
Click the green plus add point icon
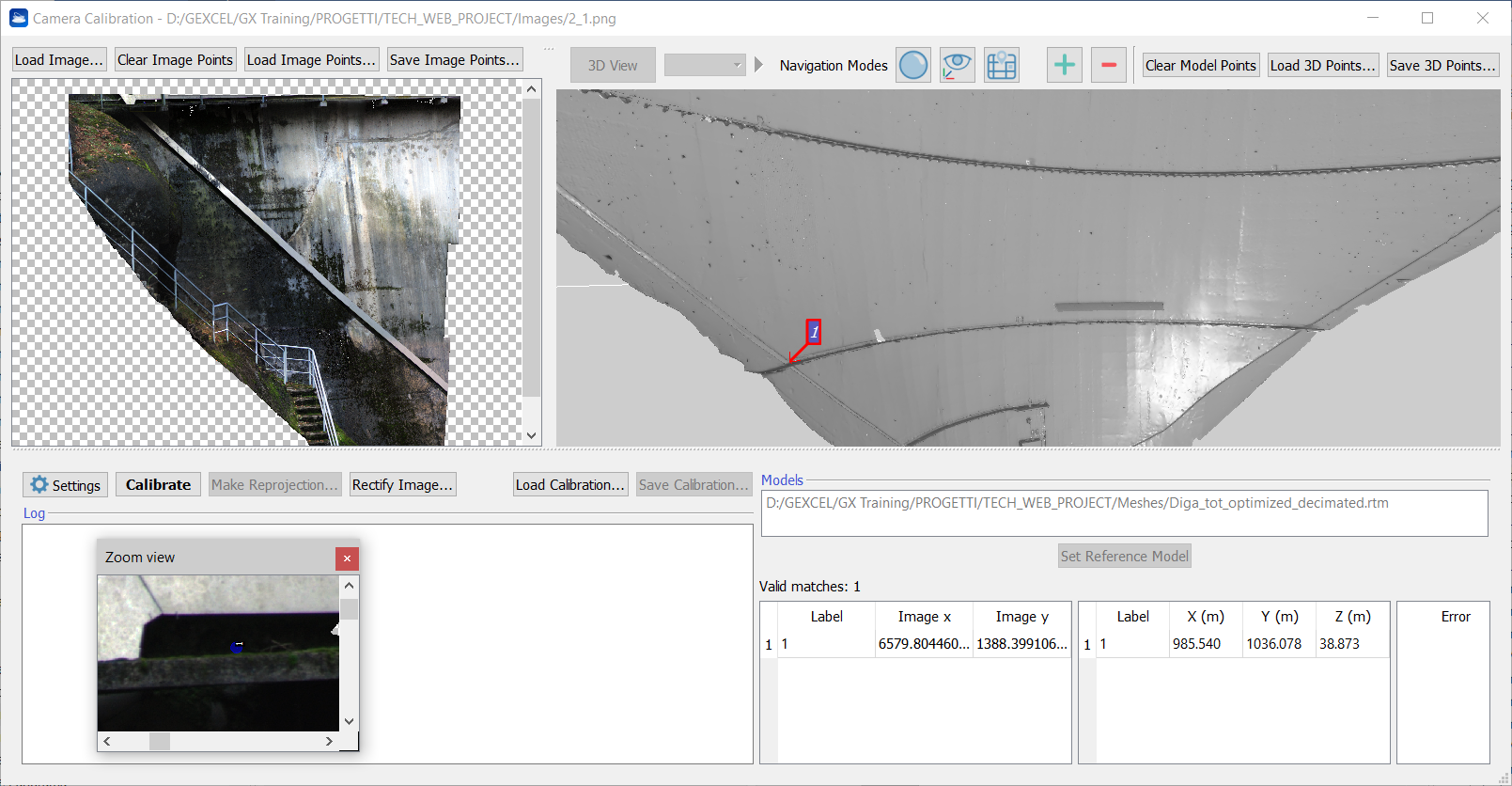coord(1064,65)
